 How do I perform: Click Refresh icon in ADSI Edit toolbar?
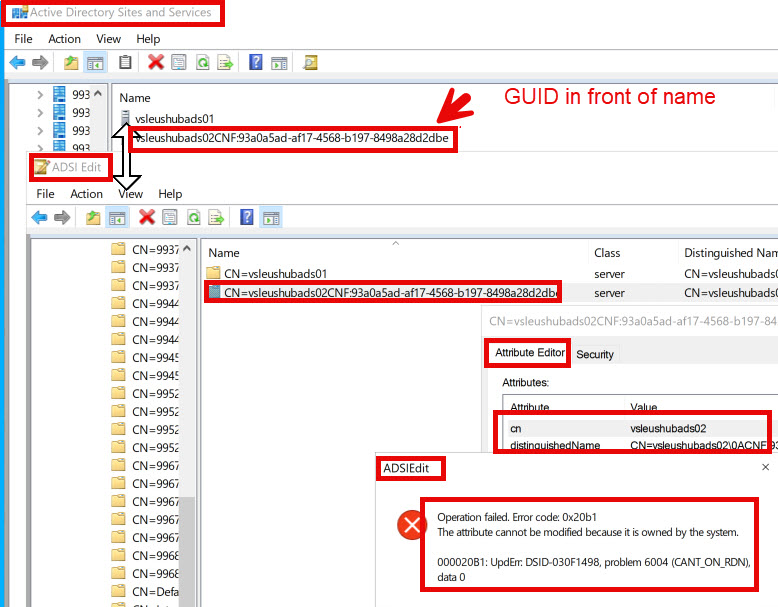pos(194,217)
